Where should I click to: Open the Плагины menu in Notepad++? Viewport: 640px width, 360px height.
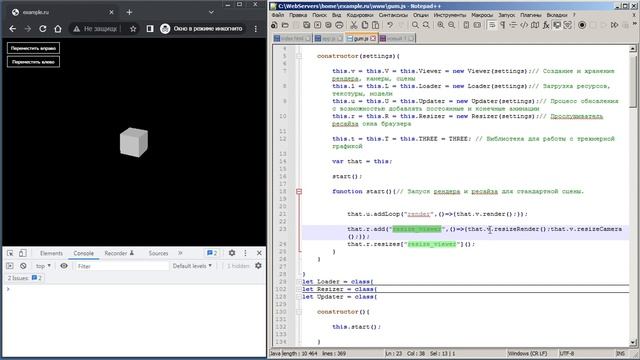(x=531, y=15)
